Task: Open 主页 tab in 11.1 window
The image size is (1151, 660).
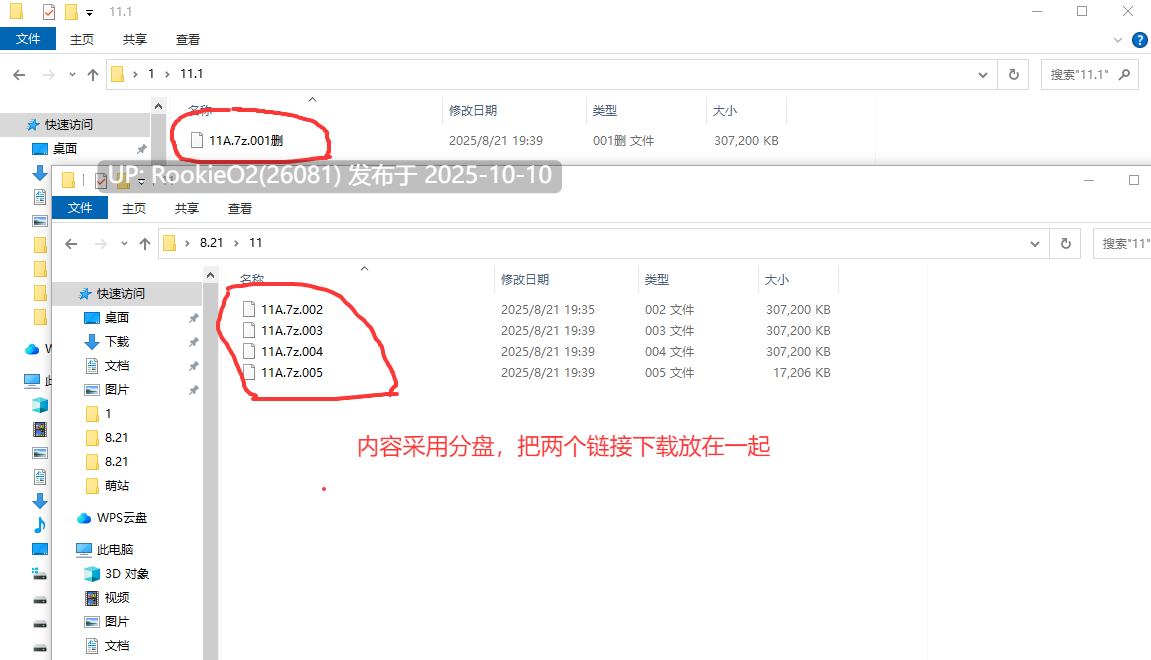Action: [81, 40]
